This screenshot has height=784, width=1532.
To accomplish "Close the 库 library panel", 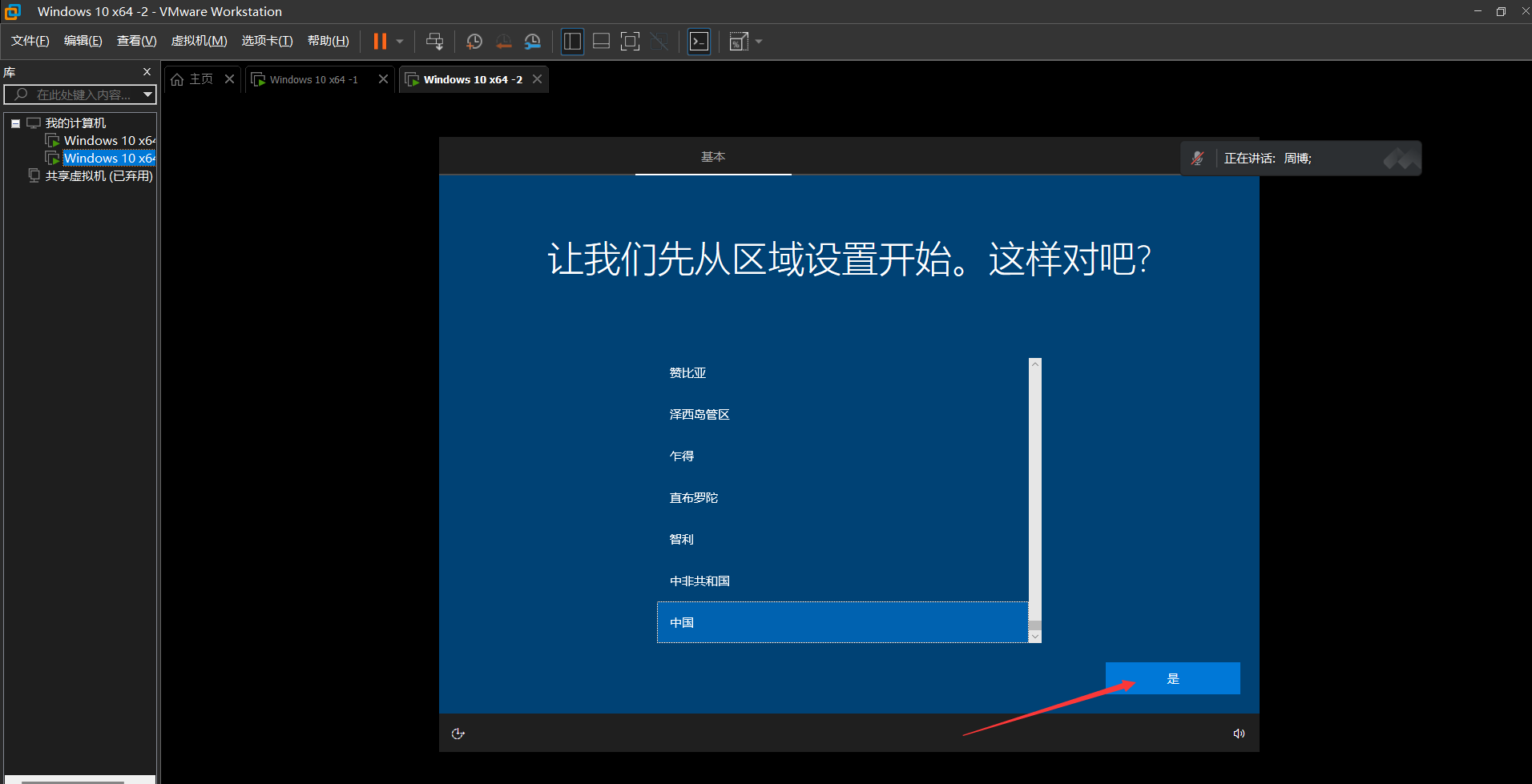I will [147, 72].
